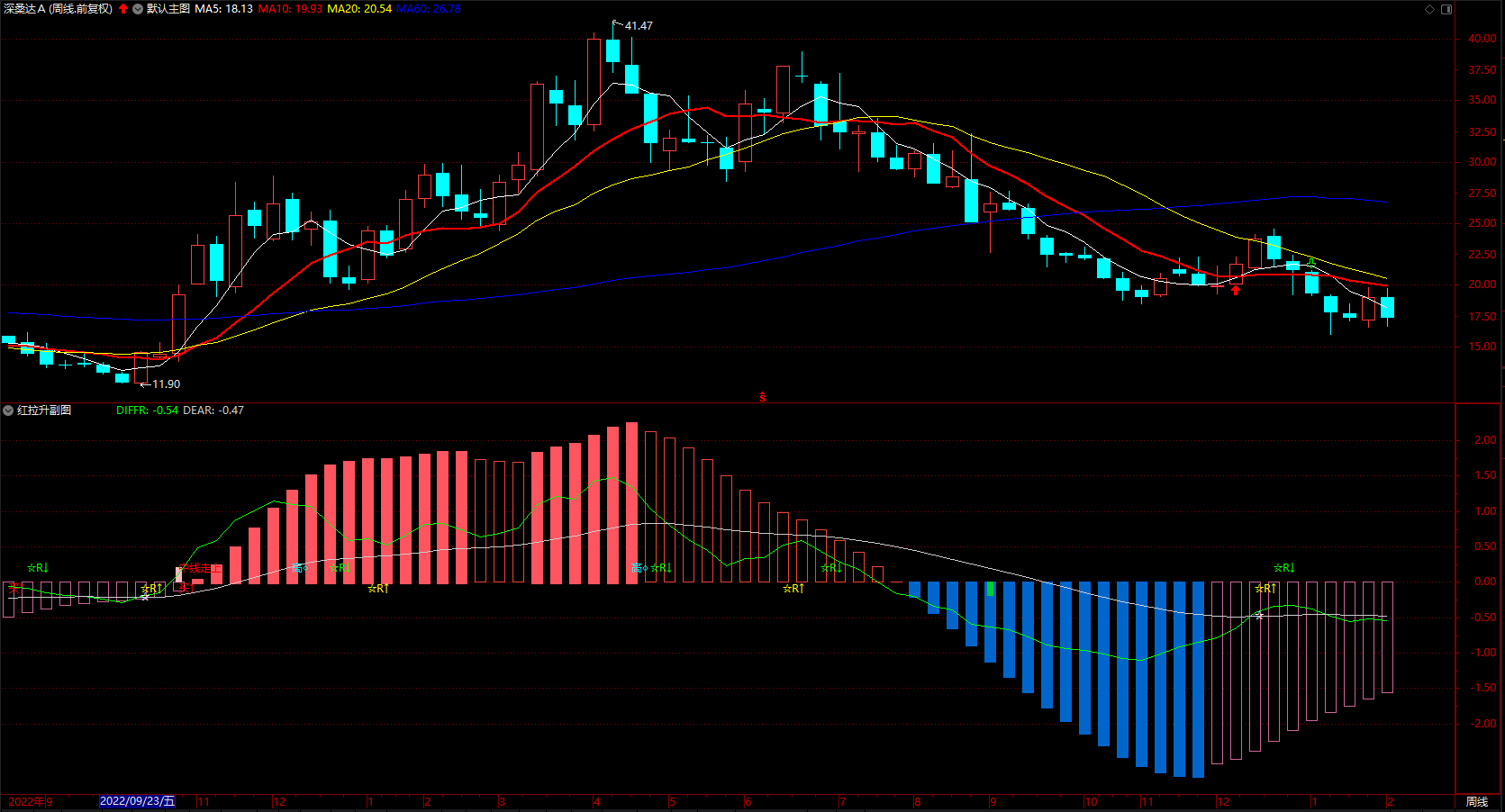Click the 15.00 price axis label
Viewport: 1505px width, 812px height.
(1482, 347)
